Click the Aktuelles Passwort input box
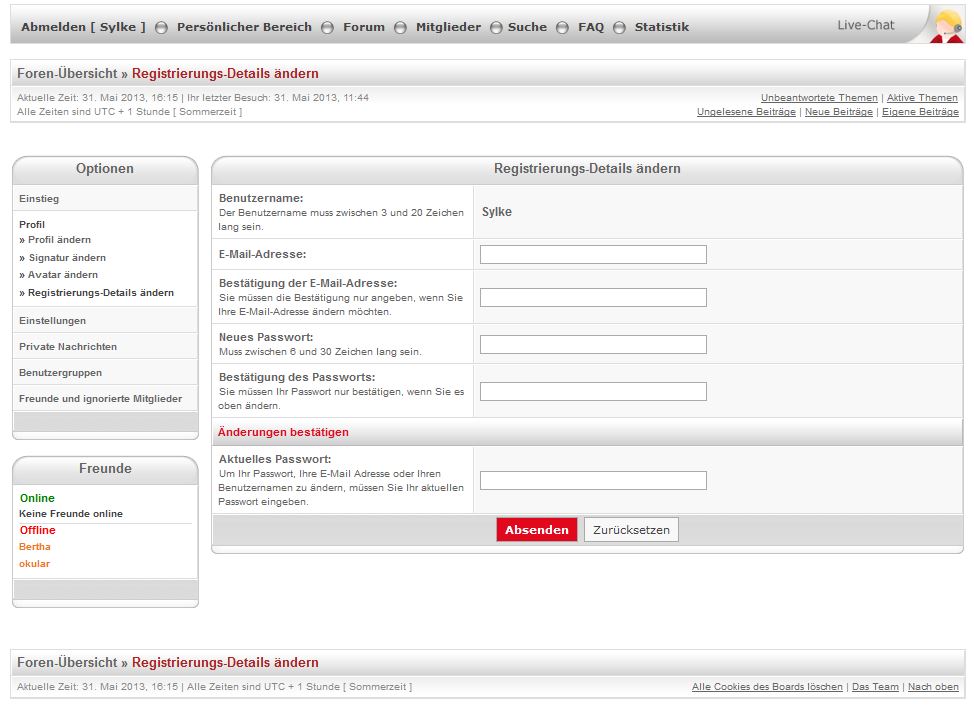This screenshot has width=974, height=706. [x=593, y=480]
